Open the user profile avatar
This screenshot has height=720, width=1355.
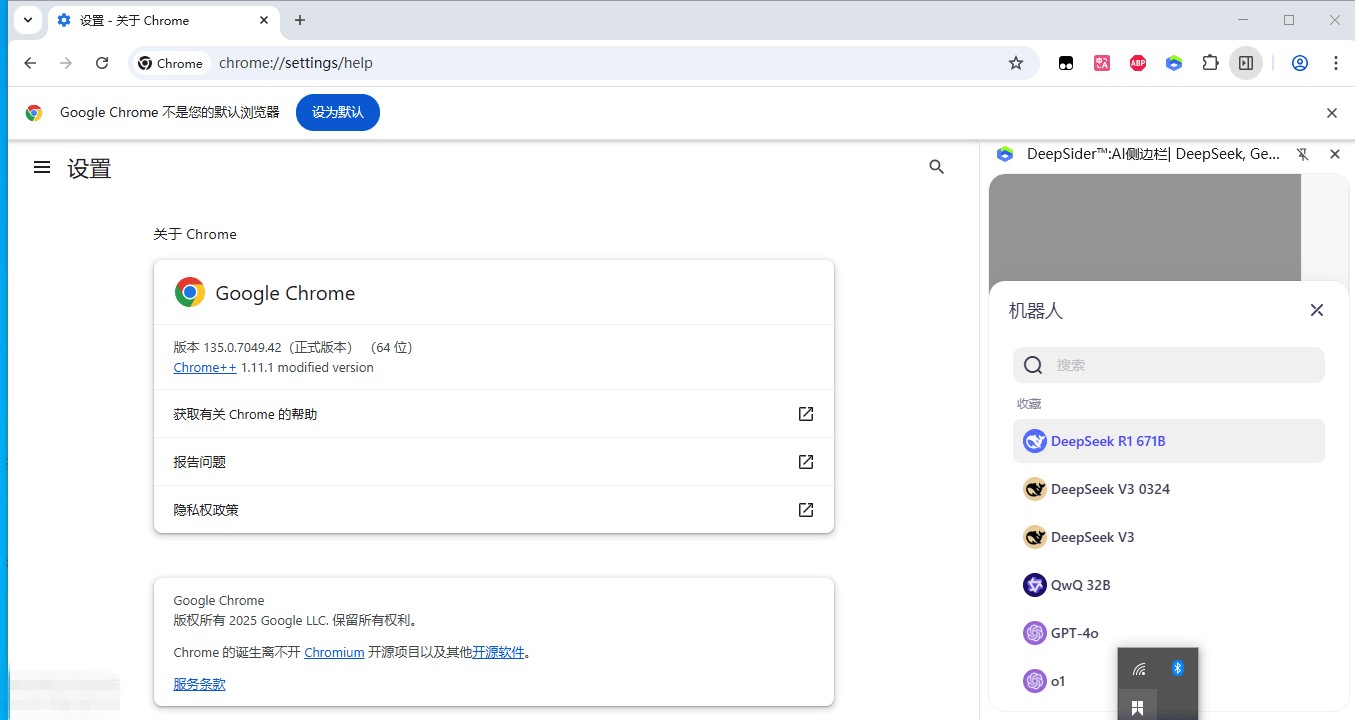pyautogui.click(x=1300, y=63)
